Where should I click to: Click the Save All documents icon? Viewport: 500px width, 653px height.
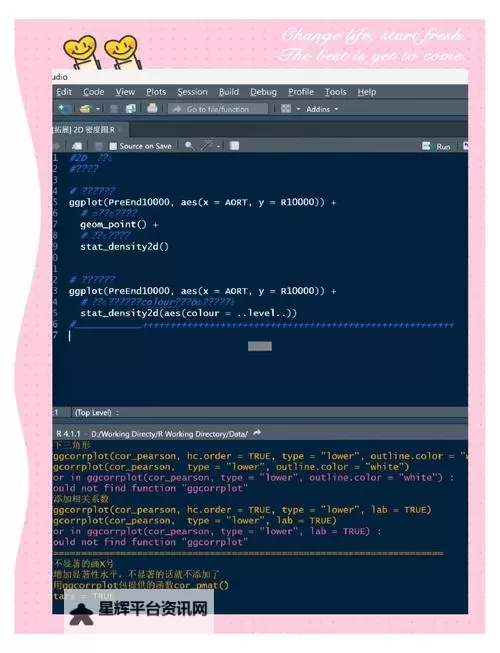click(131, 109)
